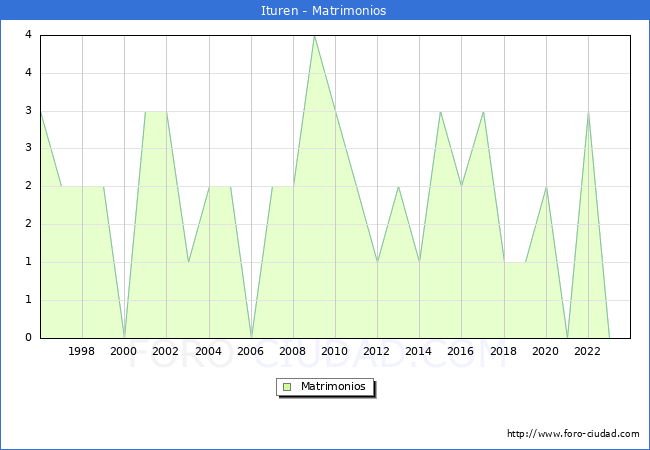The image size is (650, 450).
Task: Select the 2020 year label
Action: [x=546, y=351]
